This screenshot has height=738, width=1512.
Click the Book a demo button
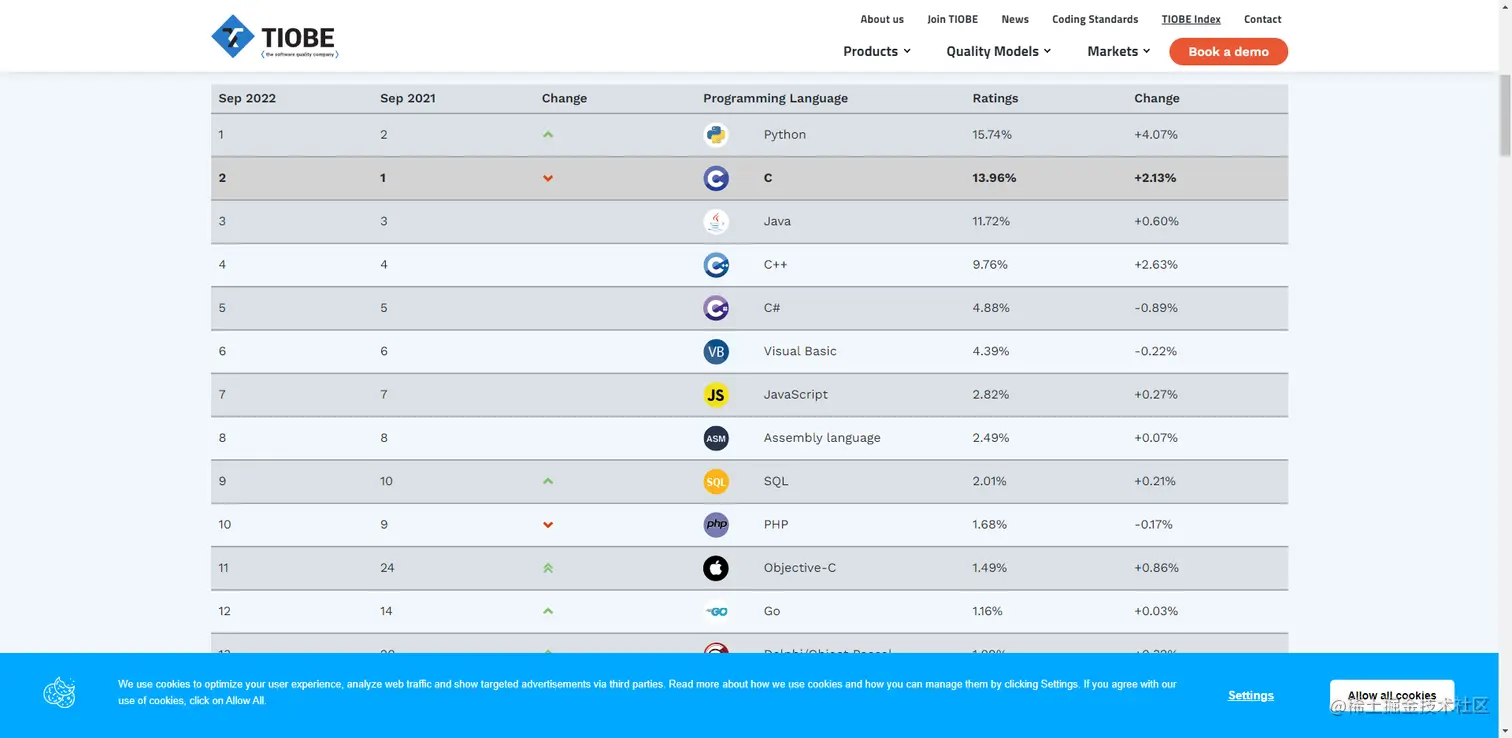[x=1228, y=51]
